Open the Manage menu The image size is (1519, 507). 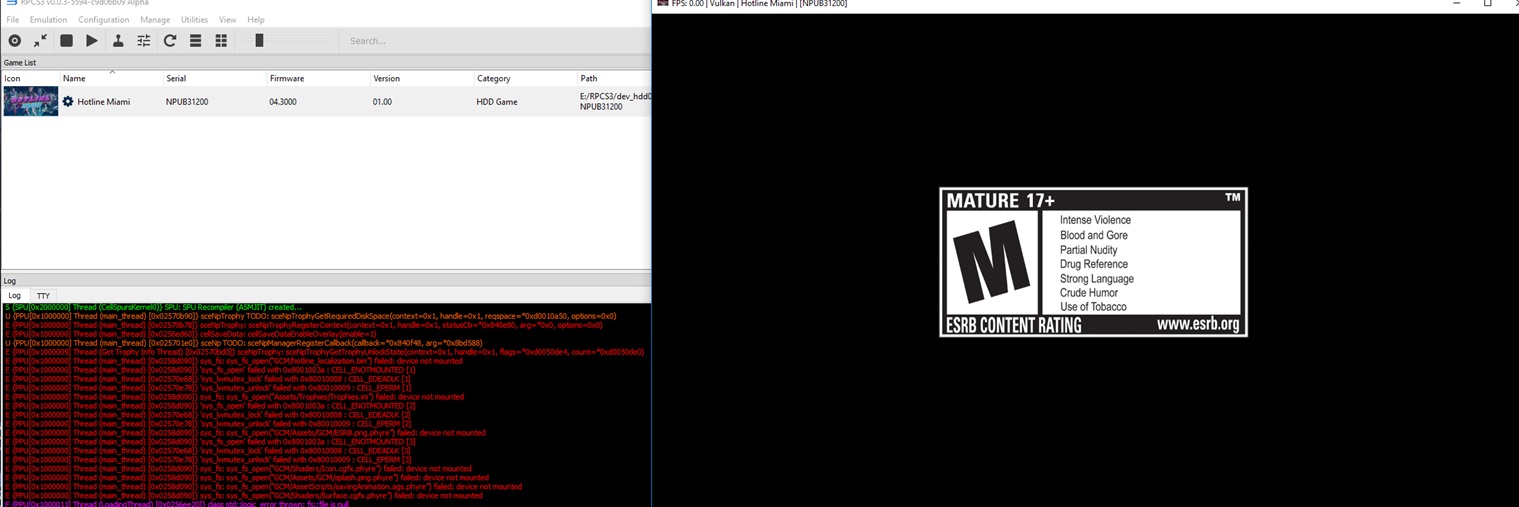coord(155,20)
